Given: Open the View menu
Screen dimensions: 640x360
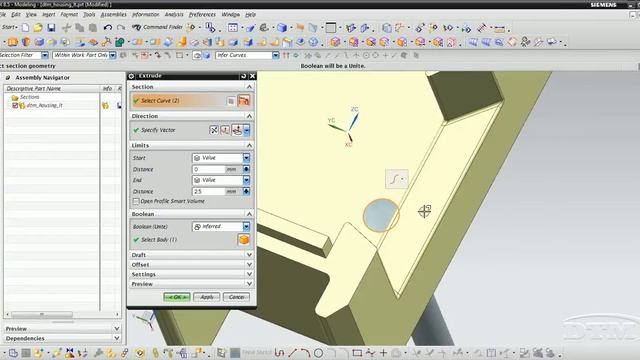Looking at the screenshot, I should pos(31,14).
